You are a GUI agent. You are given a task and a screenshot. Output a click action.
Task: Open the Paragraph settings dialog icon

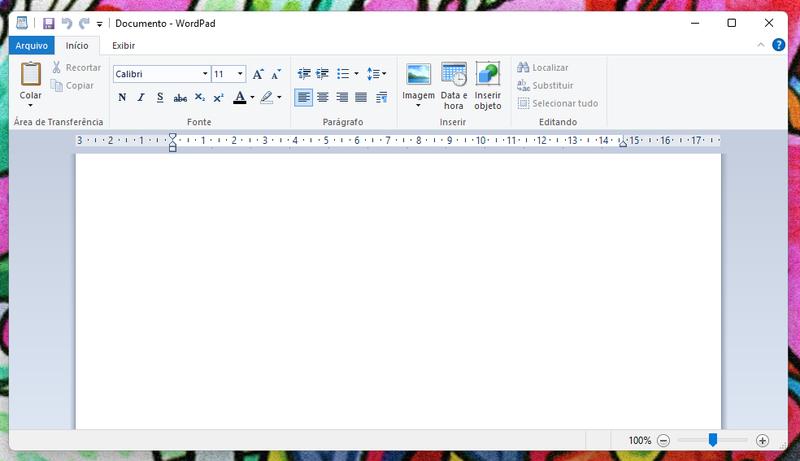382,97
